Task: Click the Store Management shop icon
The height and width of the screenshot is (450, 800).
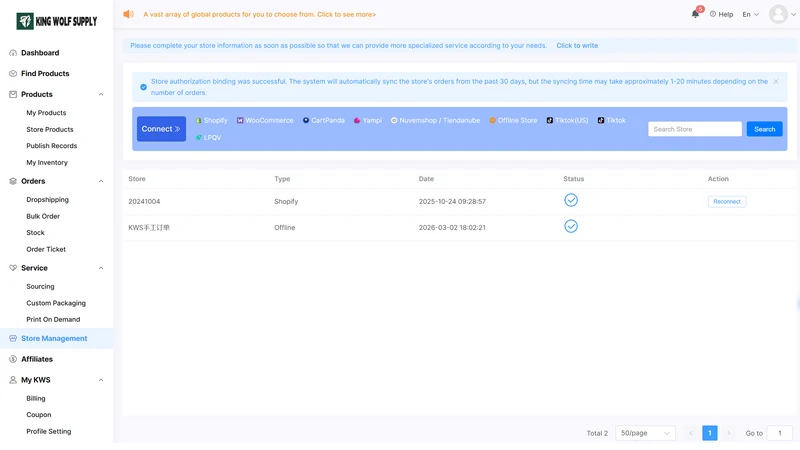Action: (x=13, y=338)
